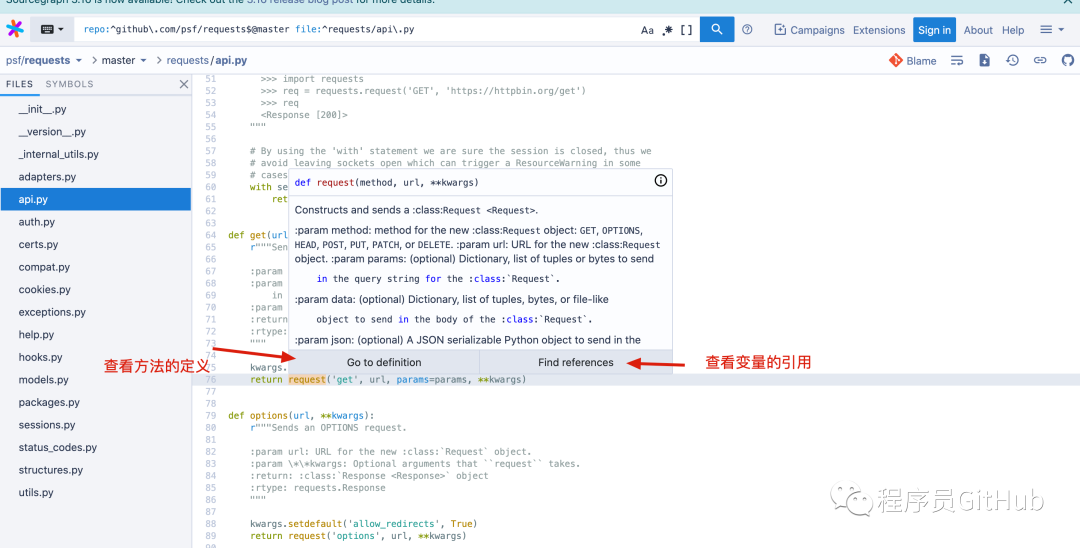Click Go to definition in hover popup

(384, 362)
